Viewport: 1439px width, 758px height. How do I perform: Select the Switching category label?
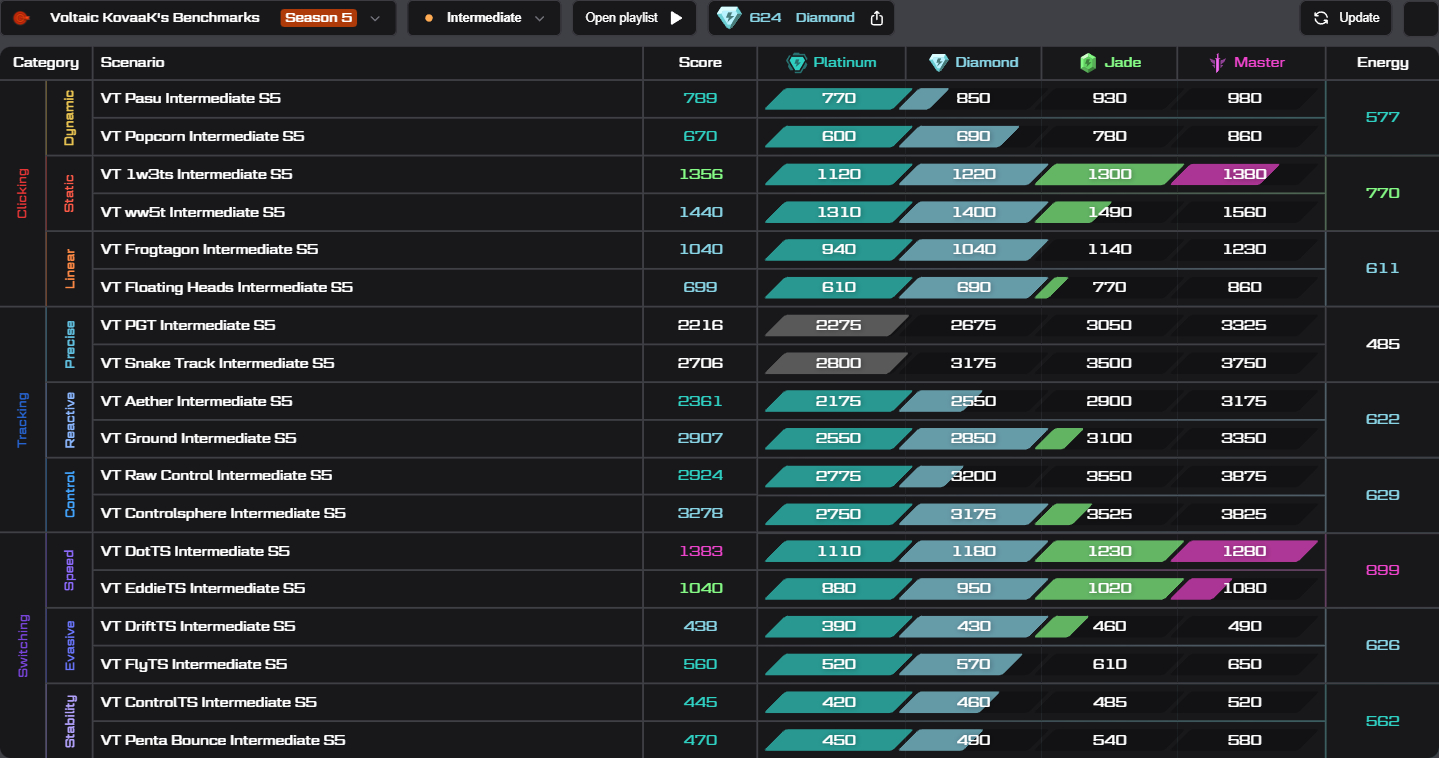pyautogui.click(x=22, y=646)
